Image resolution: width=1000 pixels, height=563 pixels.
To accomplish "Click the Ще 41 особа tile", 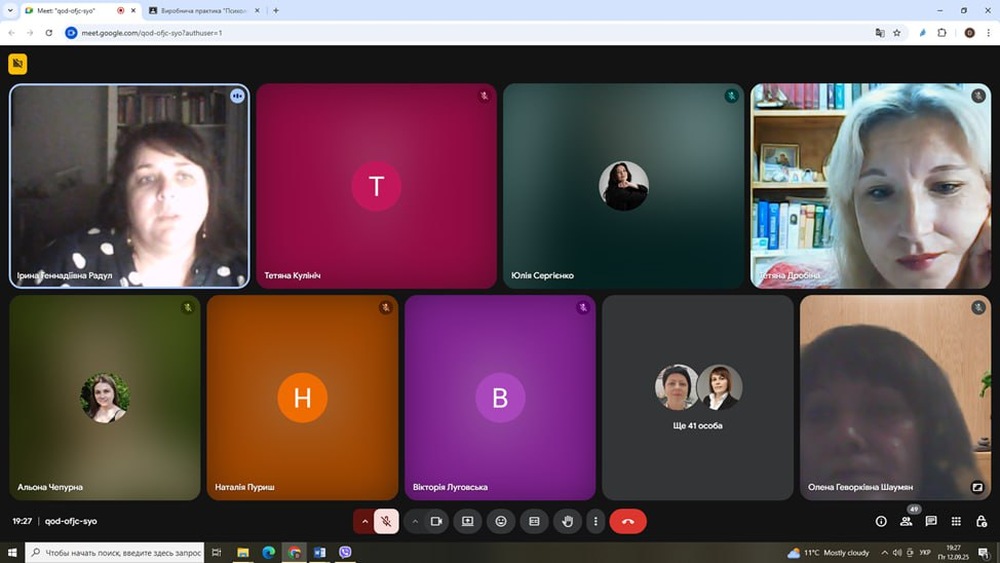I will click(x=697, y=397).
